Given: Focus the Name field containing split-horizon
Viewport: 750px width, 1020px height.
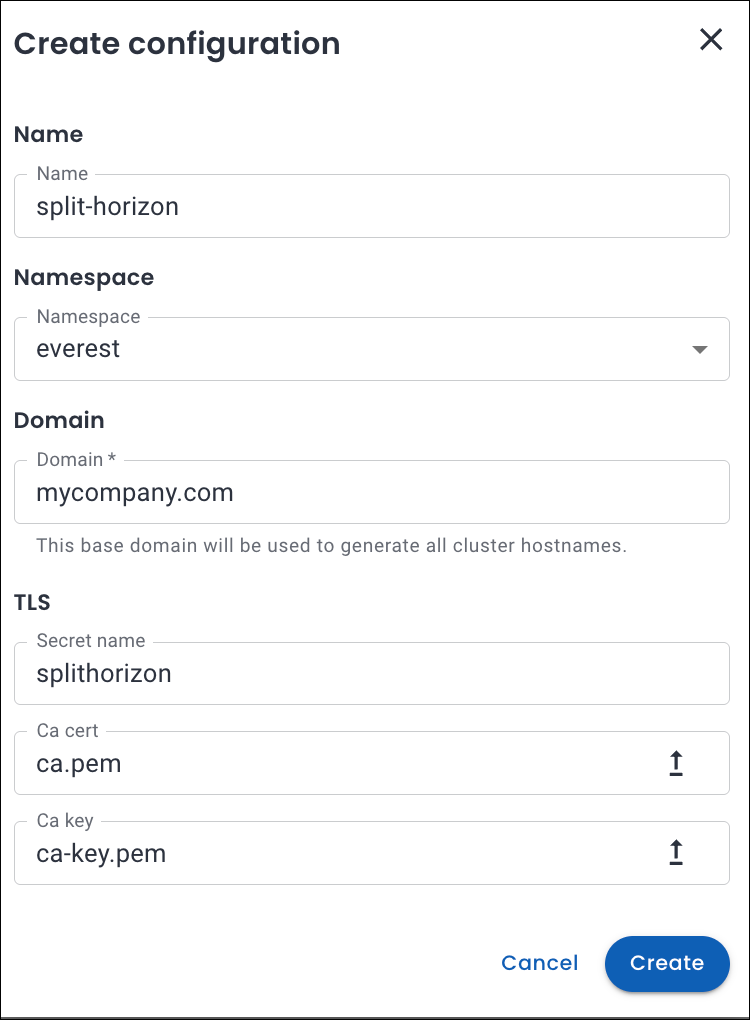Looking at the screenshot, I should coord(370,207).
